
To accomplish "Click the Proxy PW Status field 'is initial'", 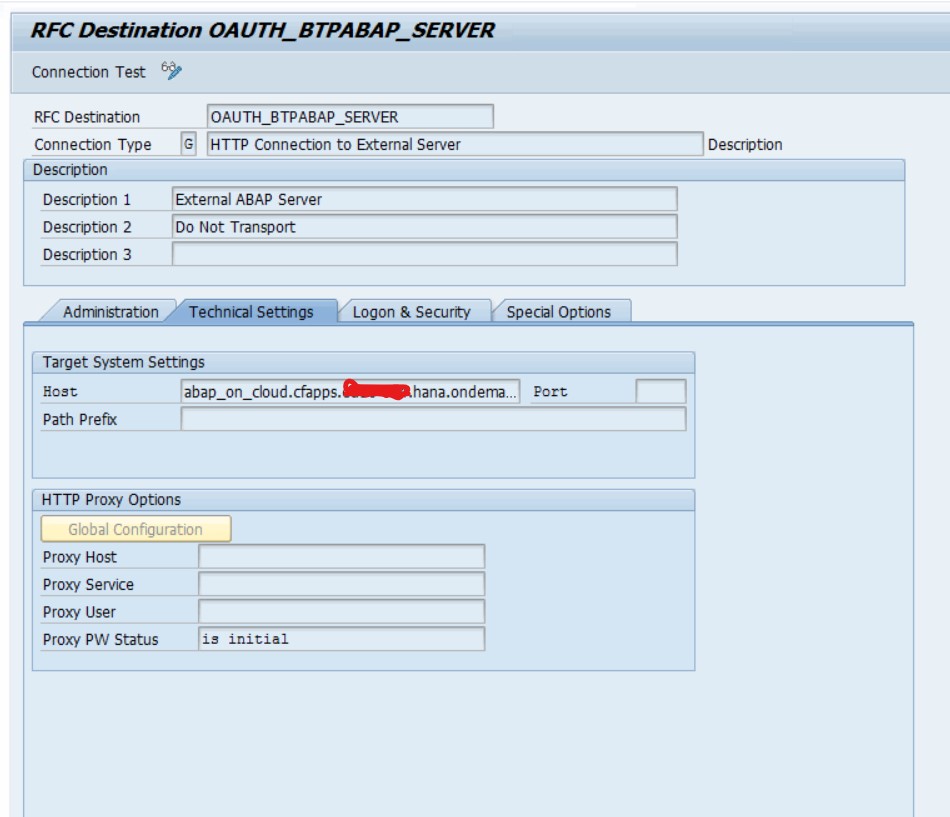I will [342, 639].
